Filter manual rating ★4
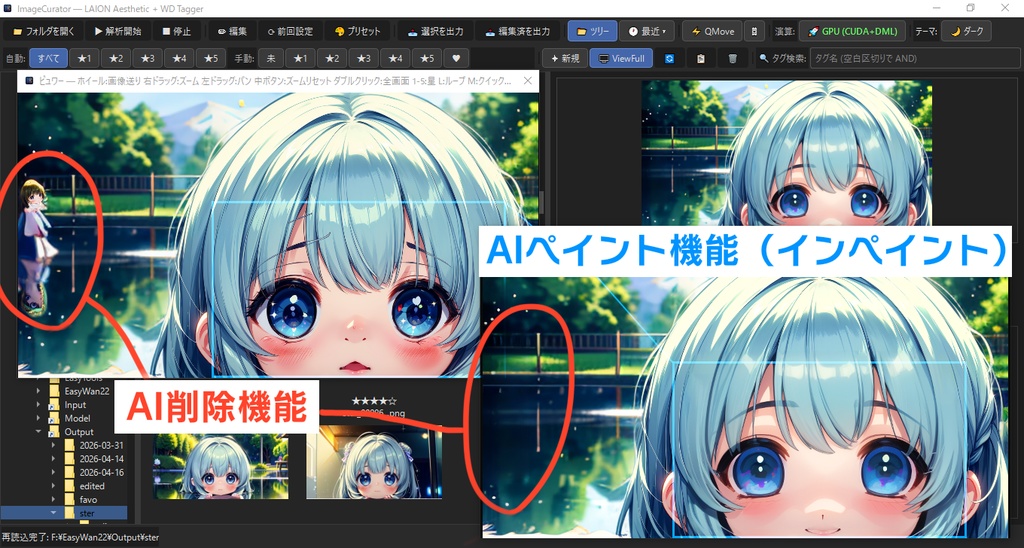 pos(395,58)
